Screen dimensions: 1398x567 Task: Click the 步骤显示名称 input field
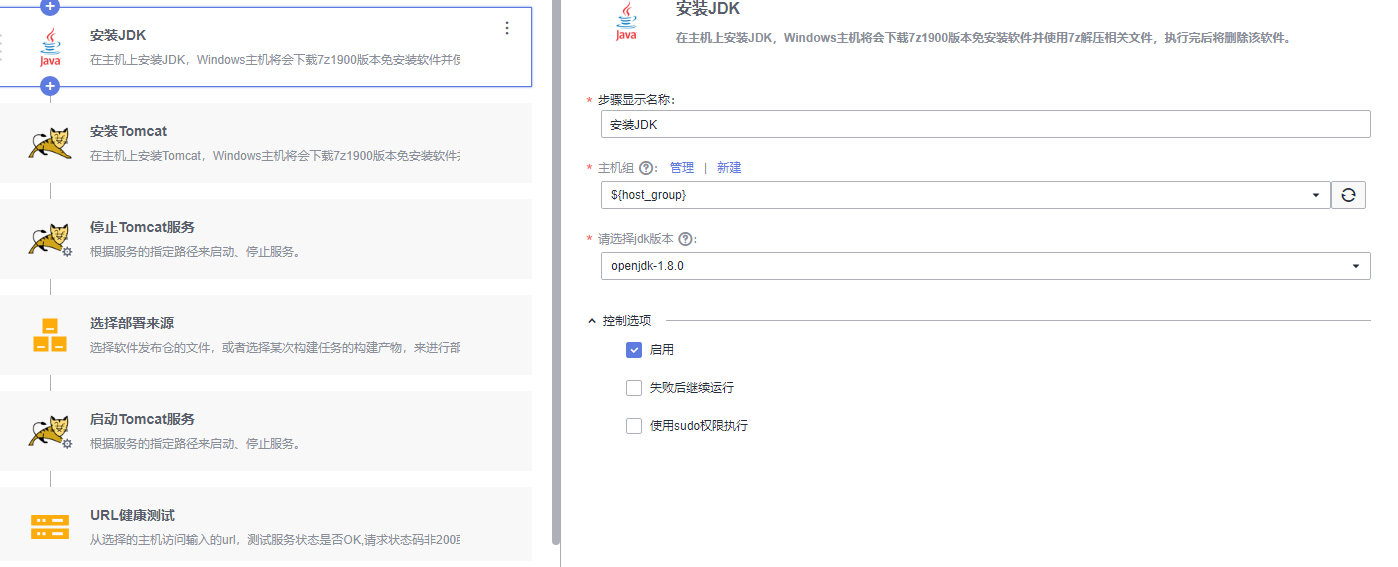pyautogui.click(x=985, y=124)
